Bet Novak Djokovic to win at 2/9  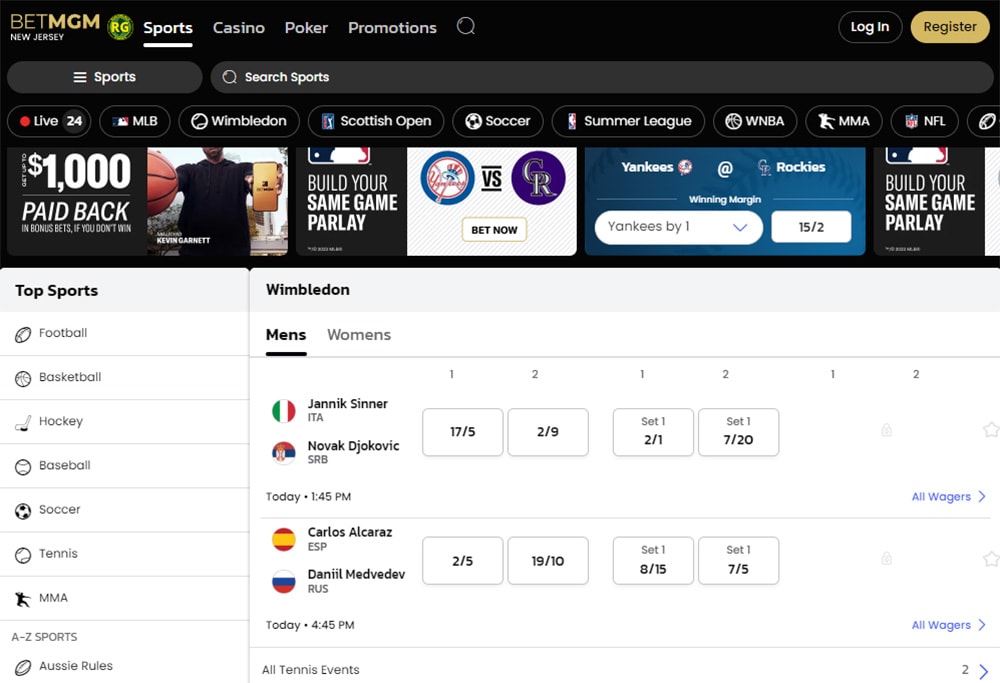click(x=548, y=432)
